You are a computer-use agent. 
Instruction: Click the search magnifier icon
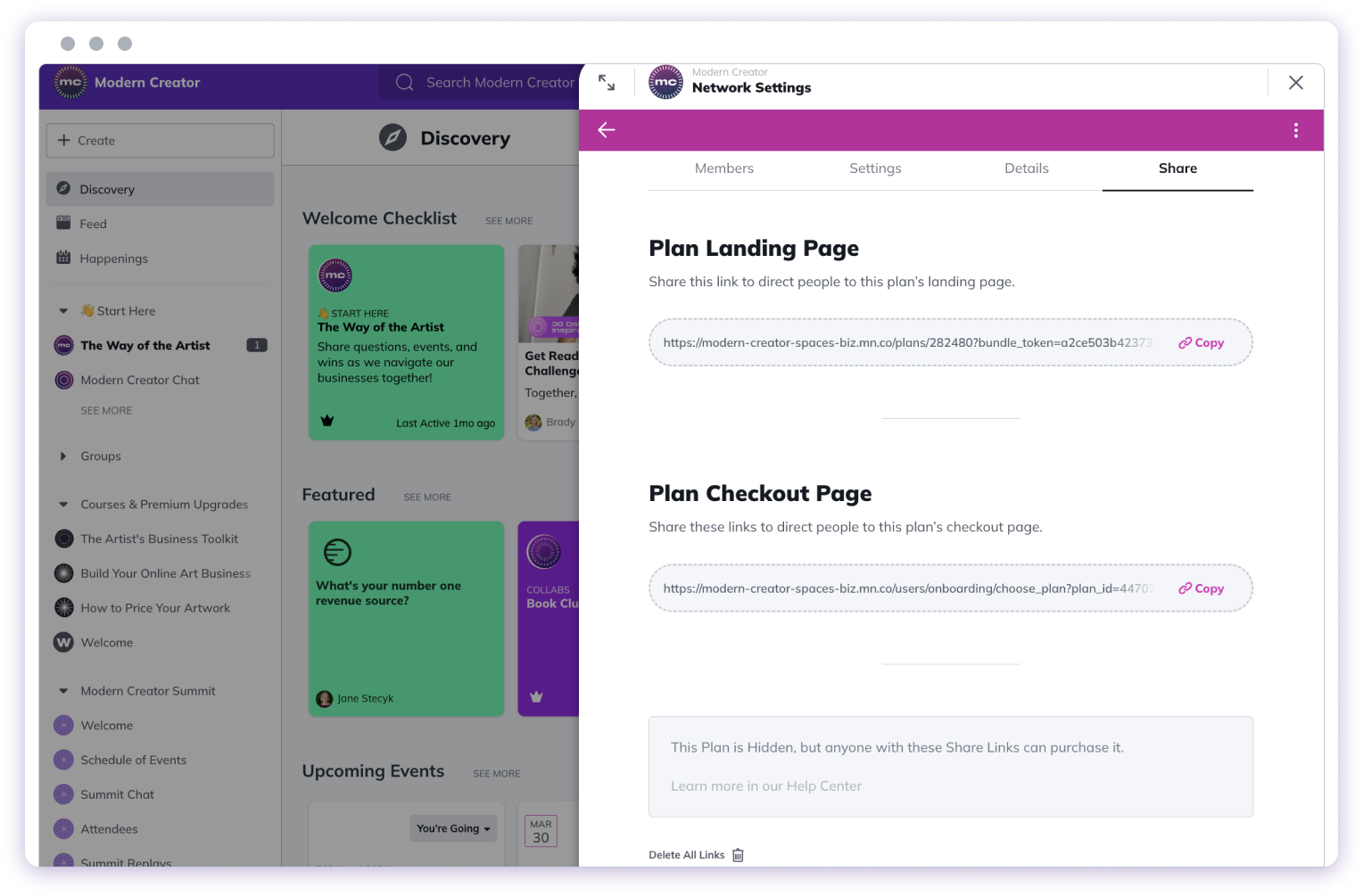pos(404,82)
